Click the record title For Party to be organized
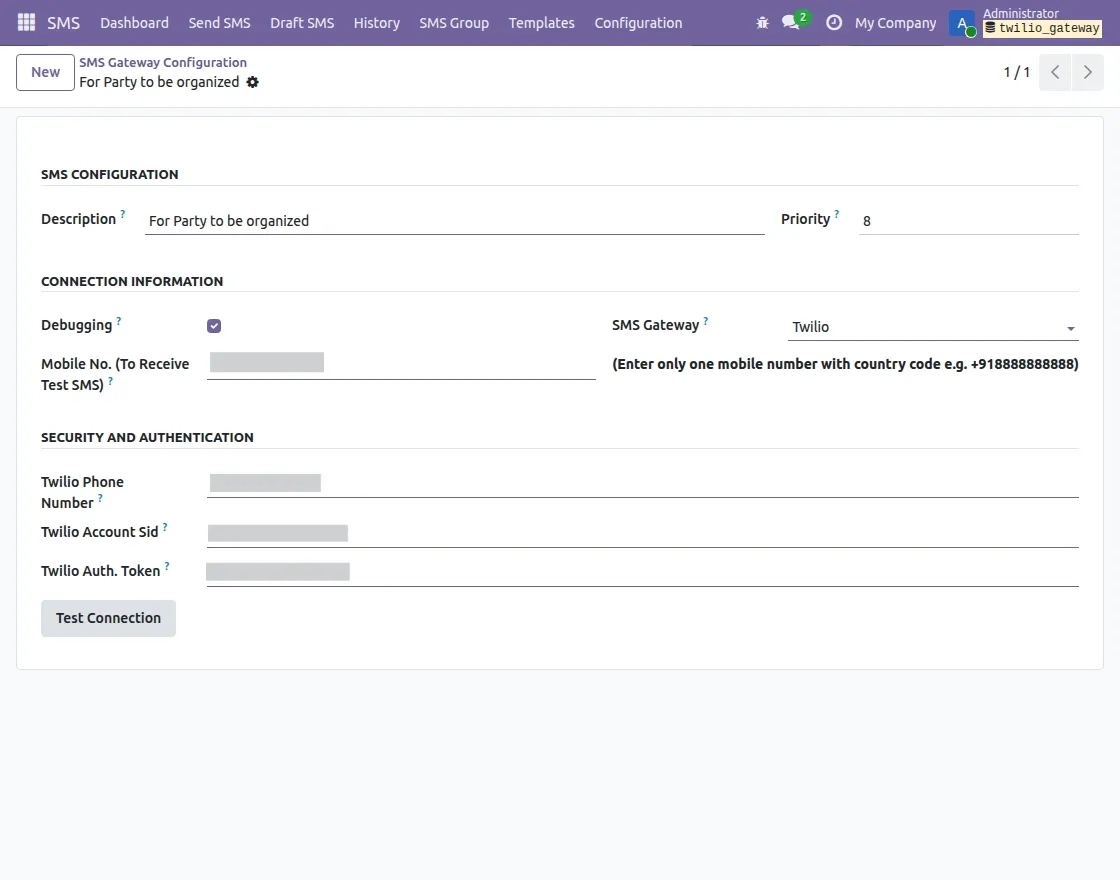This screenshot has width=1120, height=880. [159, 82]
